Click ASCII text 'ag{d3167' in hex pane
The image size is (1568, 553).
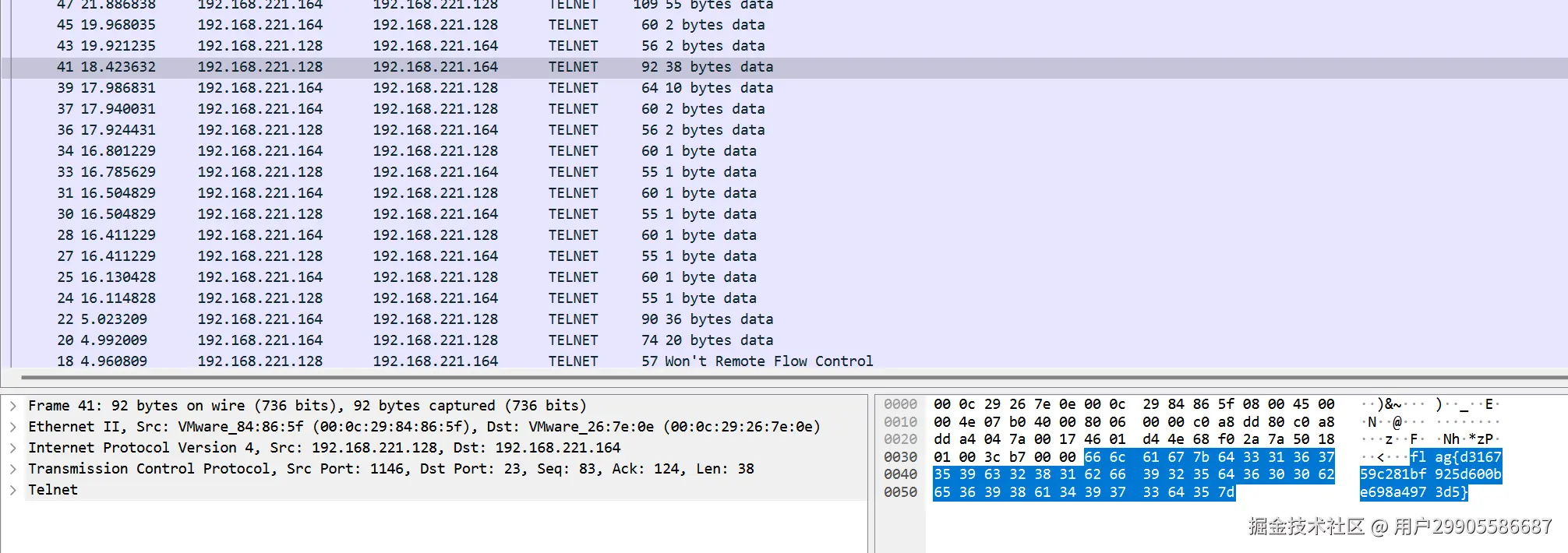(x=1467, y=457)
